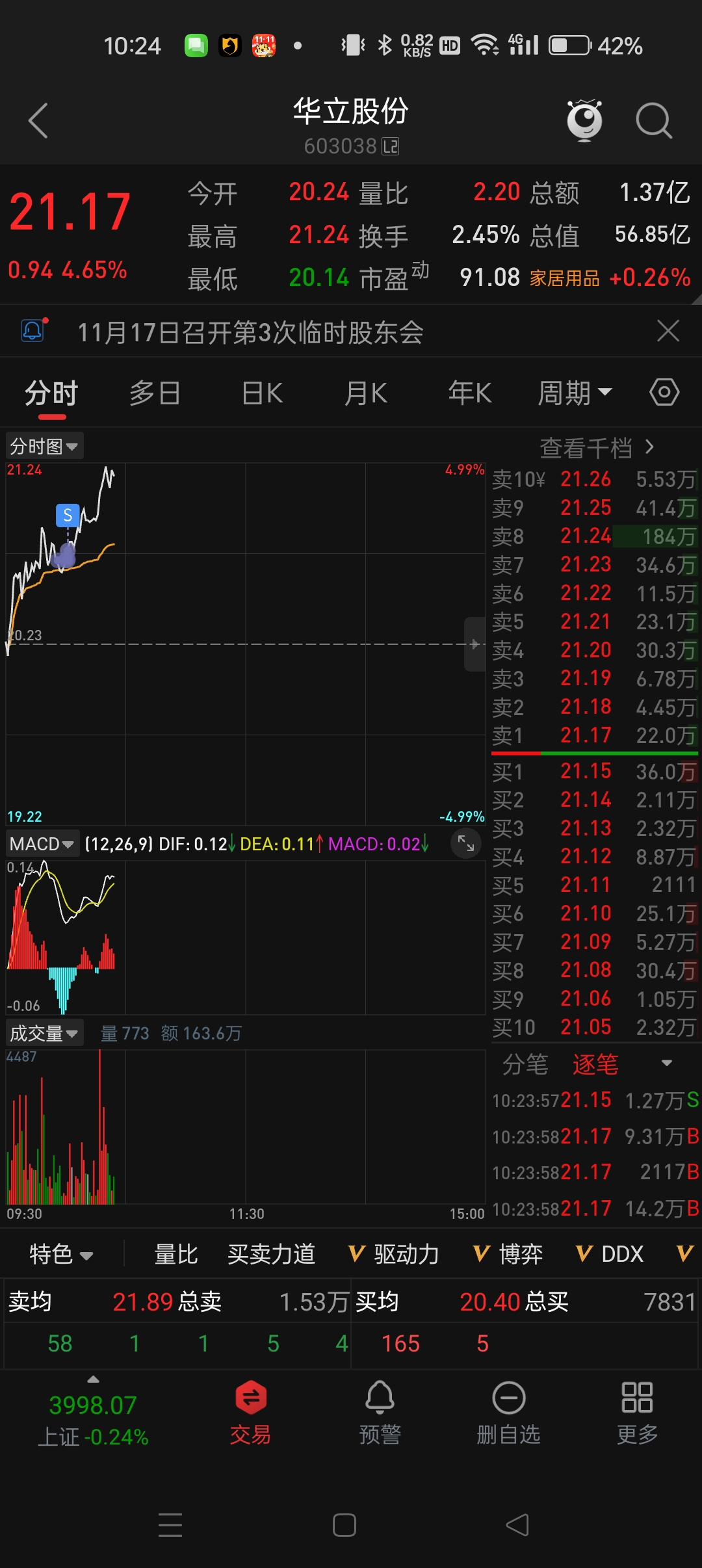The width and height of the screenshot is (702, 1568).
Task: Tap the 总值 56.85亿 value
Action: [x=653, y=235]
